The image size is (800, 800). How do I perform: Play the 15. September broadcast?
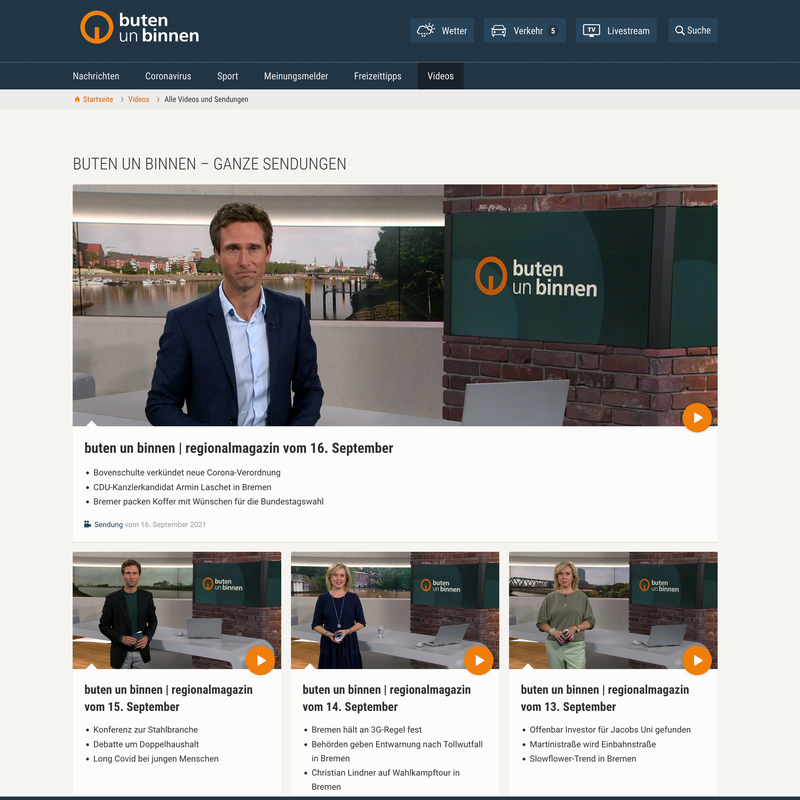click(260, 660)
